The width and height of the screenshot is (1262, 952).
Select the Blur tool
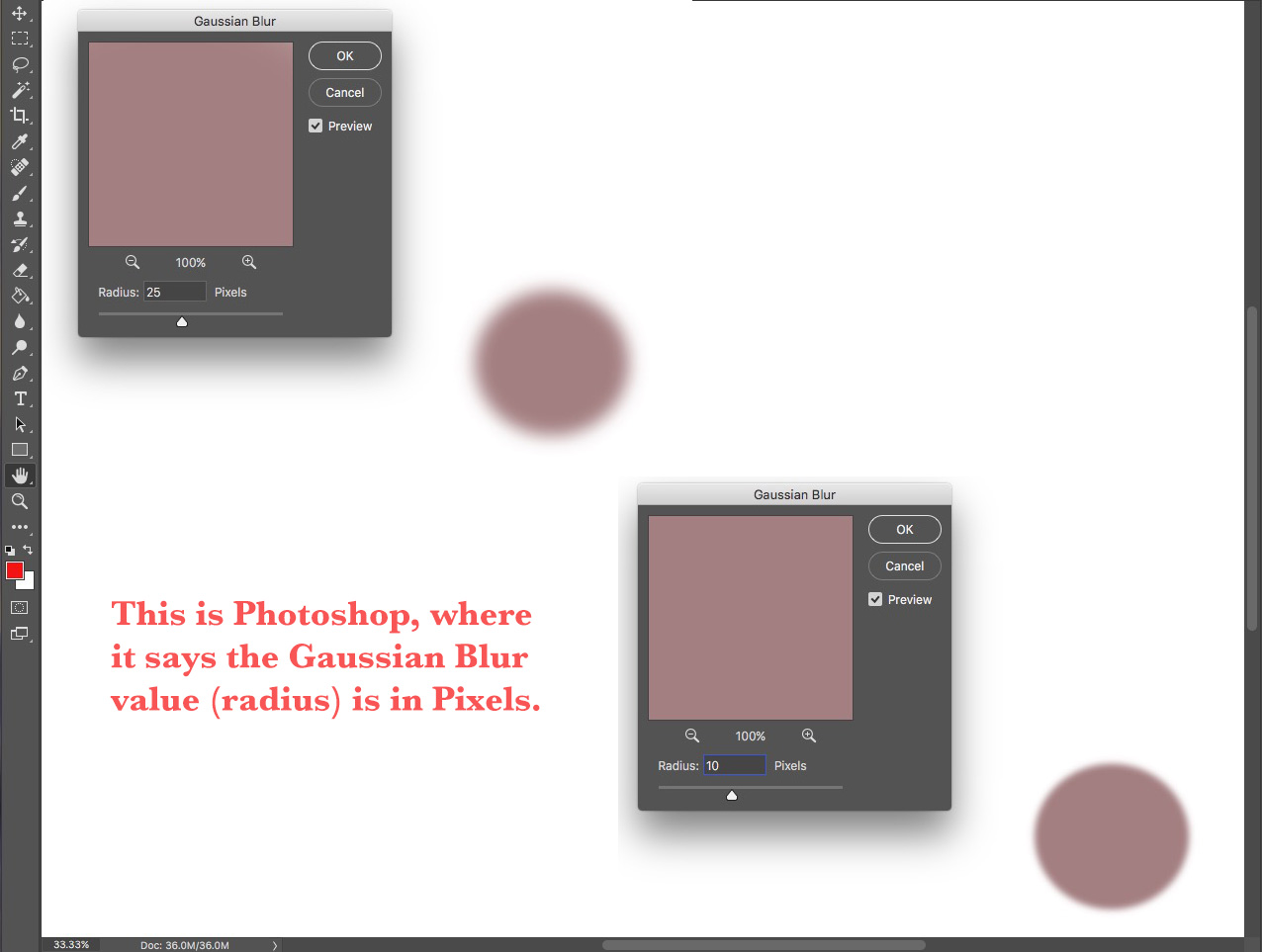pyautogui.click(x=20, y=321)
